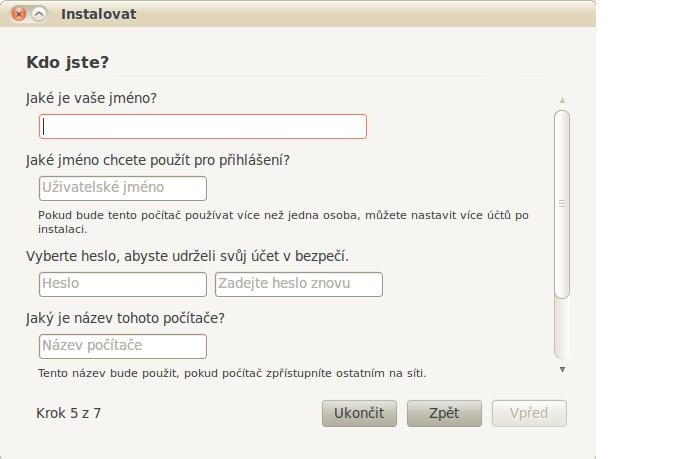Go back with the Zpět button

(x=444, y=413)
